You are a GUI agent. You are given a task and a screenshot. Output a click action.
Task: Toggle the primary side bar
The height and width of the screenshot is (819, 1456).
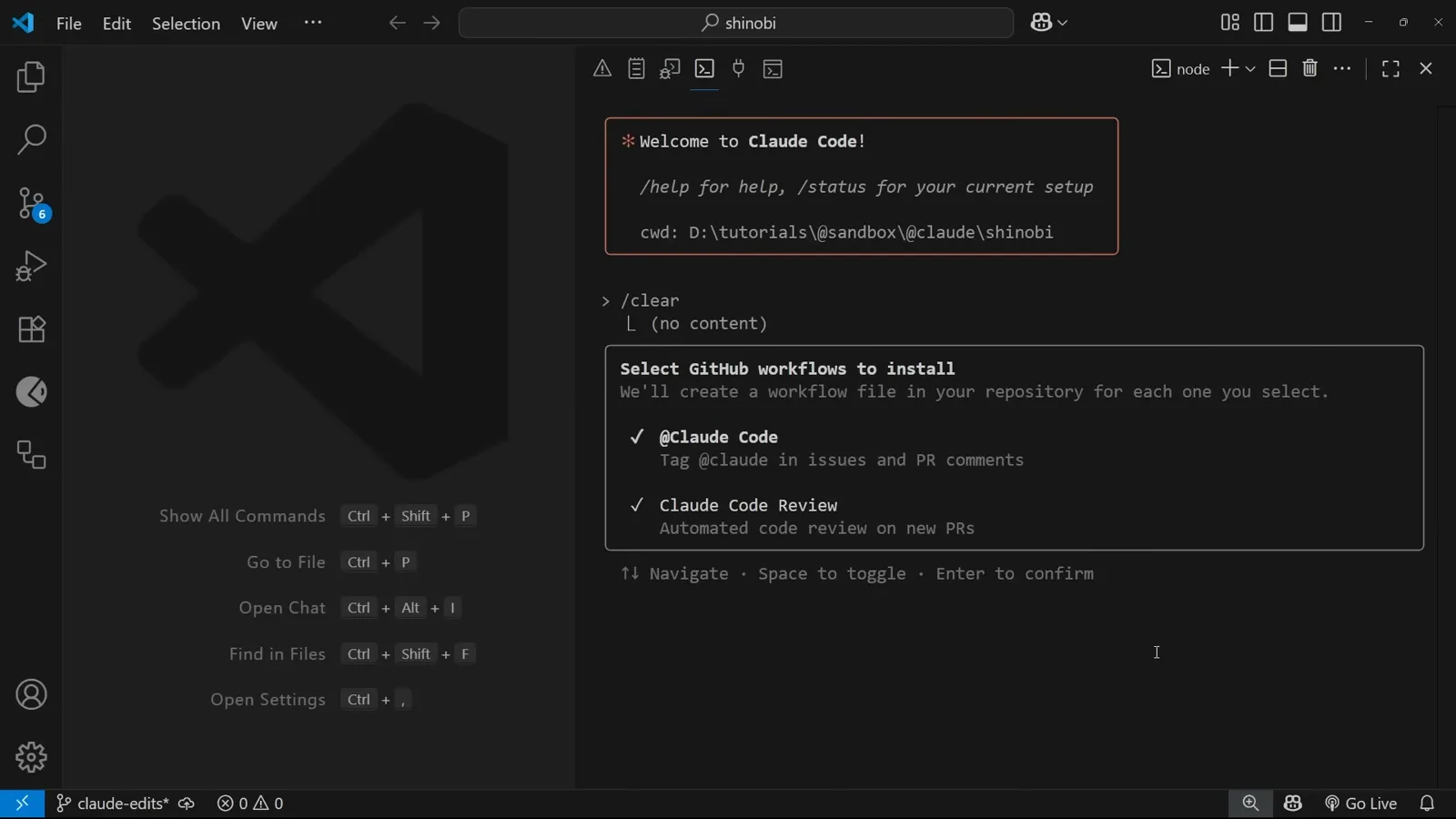(1264, 23)
